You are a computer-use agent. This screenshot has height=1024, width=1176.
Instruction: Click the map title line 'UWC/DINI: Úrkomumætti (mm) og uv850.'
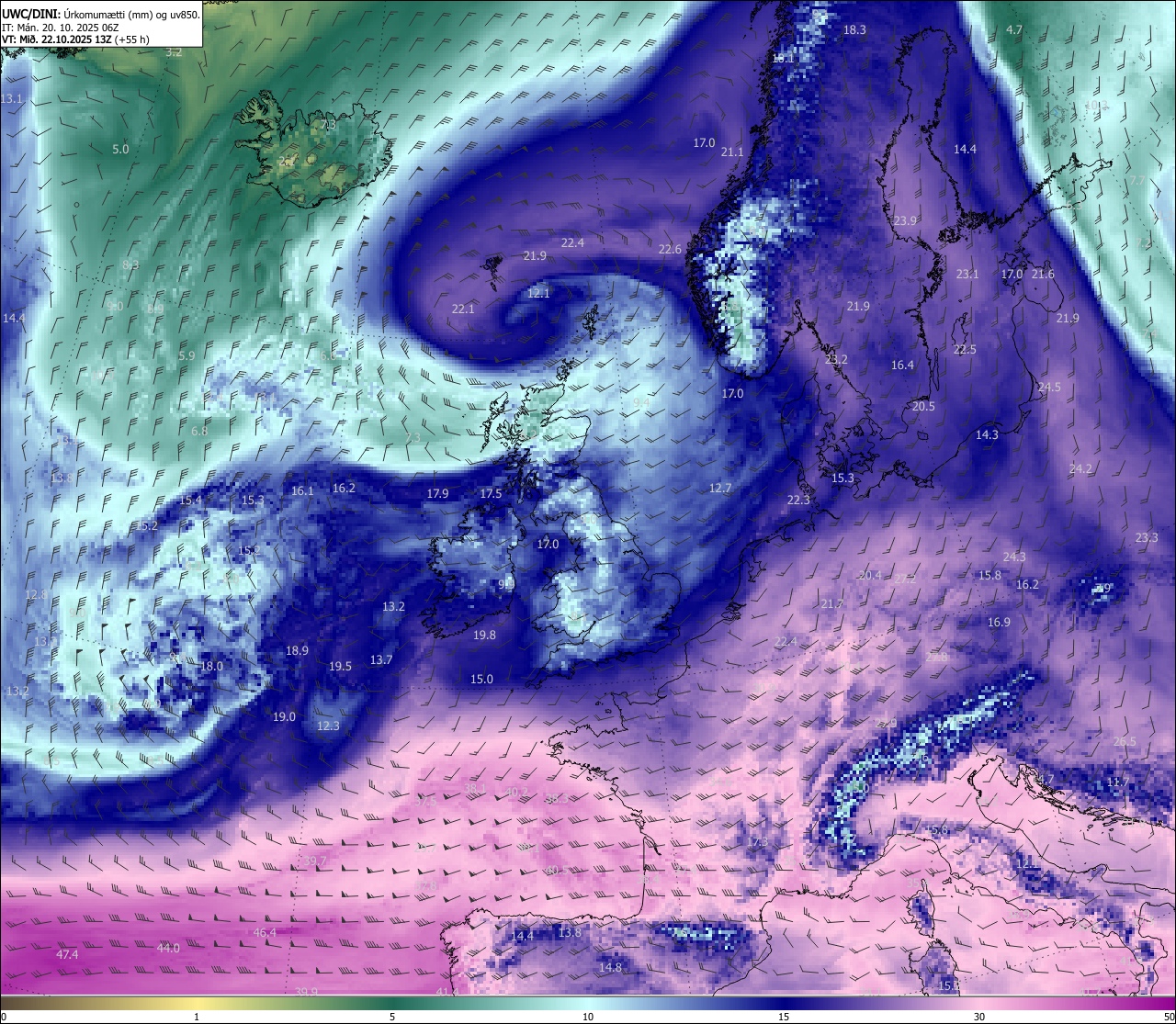click(x=101, y=14)
